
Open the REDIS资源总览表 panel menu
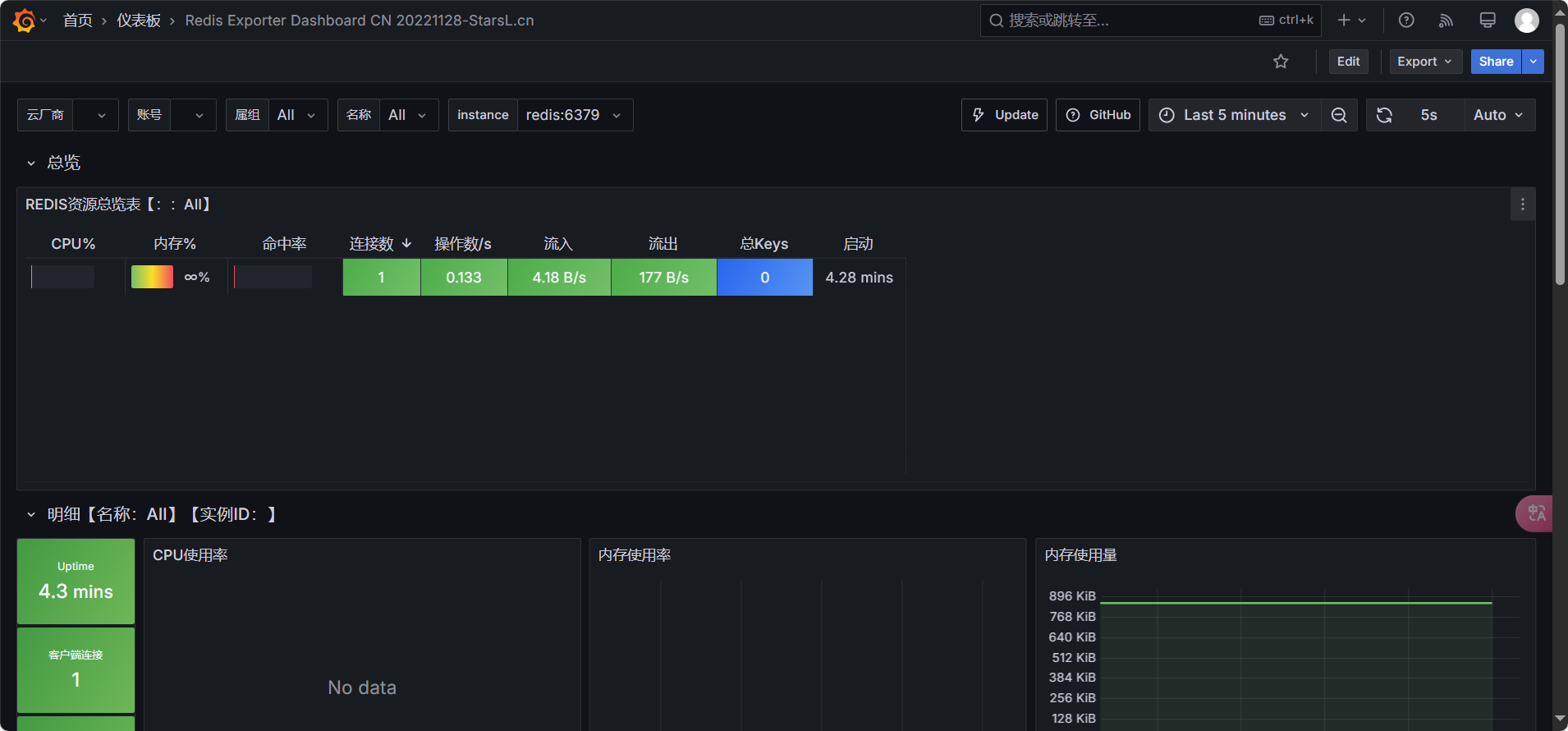[x=1523, y=205]
